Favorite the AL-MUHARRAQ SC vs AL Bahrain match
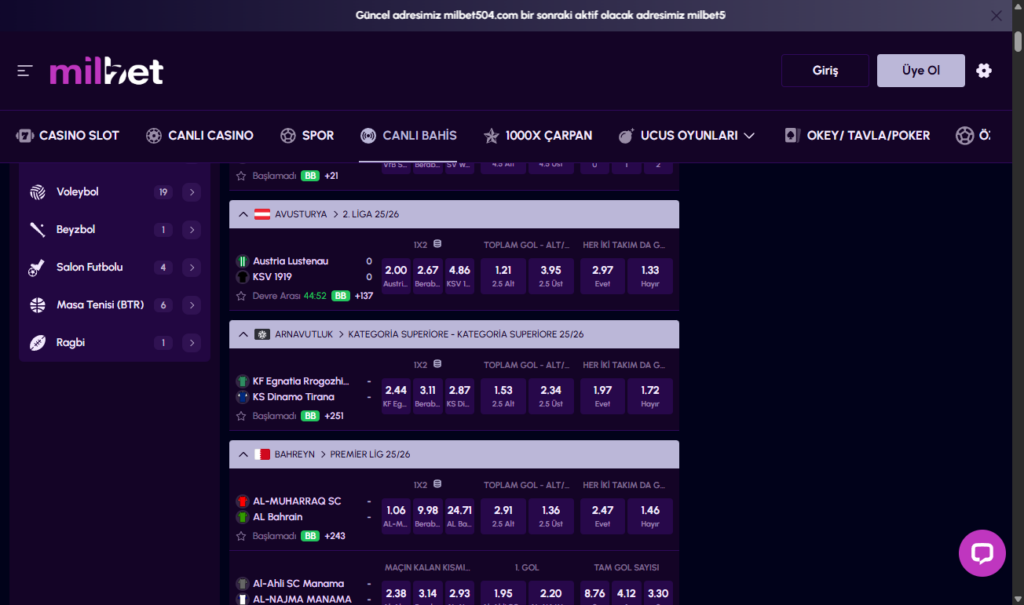The height and width of the screenshot is (605, 1024). [241, 536]
